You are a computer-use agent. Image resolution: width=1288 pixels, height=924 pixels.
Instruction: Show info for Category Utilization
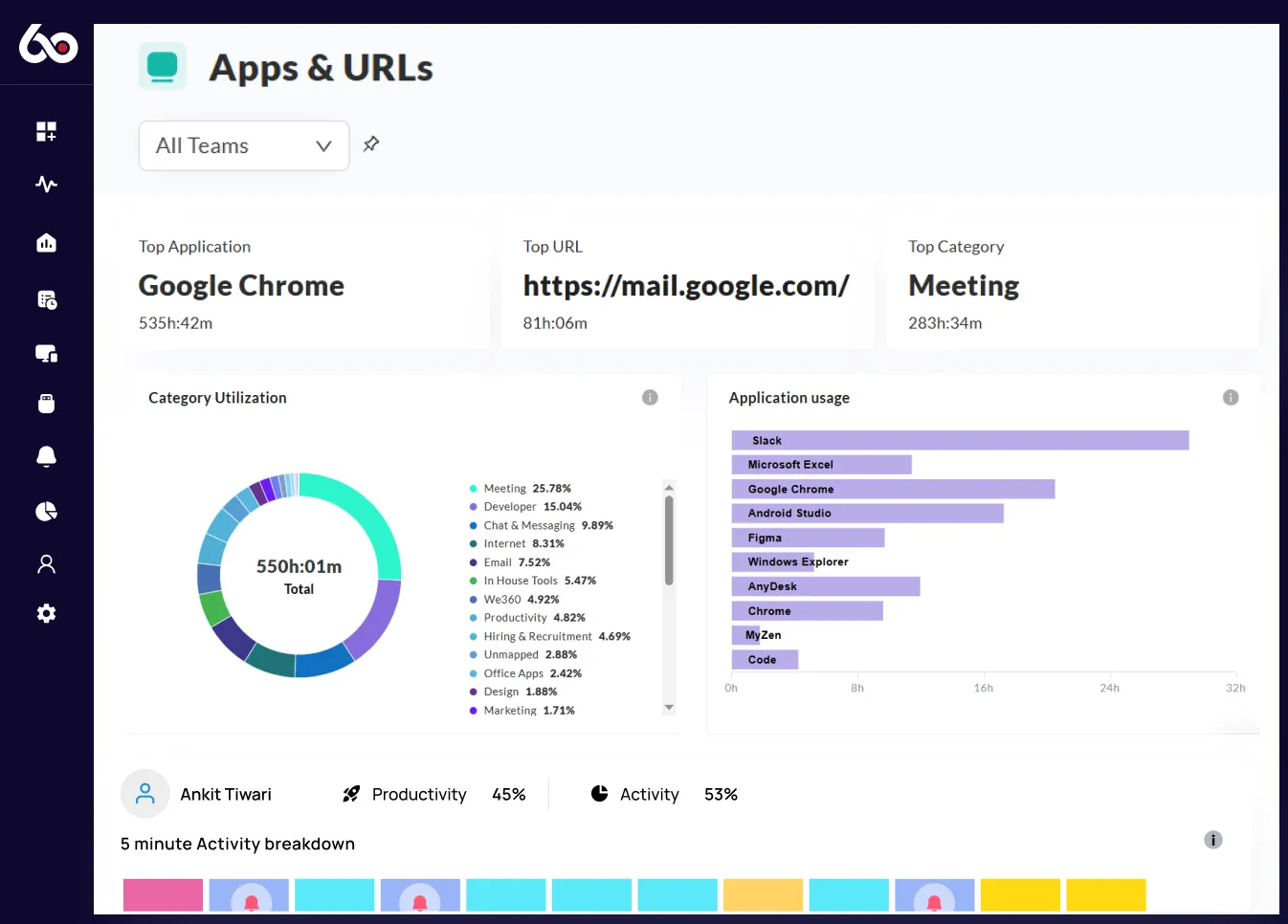pos(650,397)
